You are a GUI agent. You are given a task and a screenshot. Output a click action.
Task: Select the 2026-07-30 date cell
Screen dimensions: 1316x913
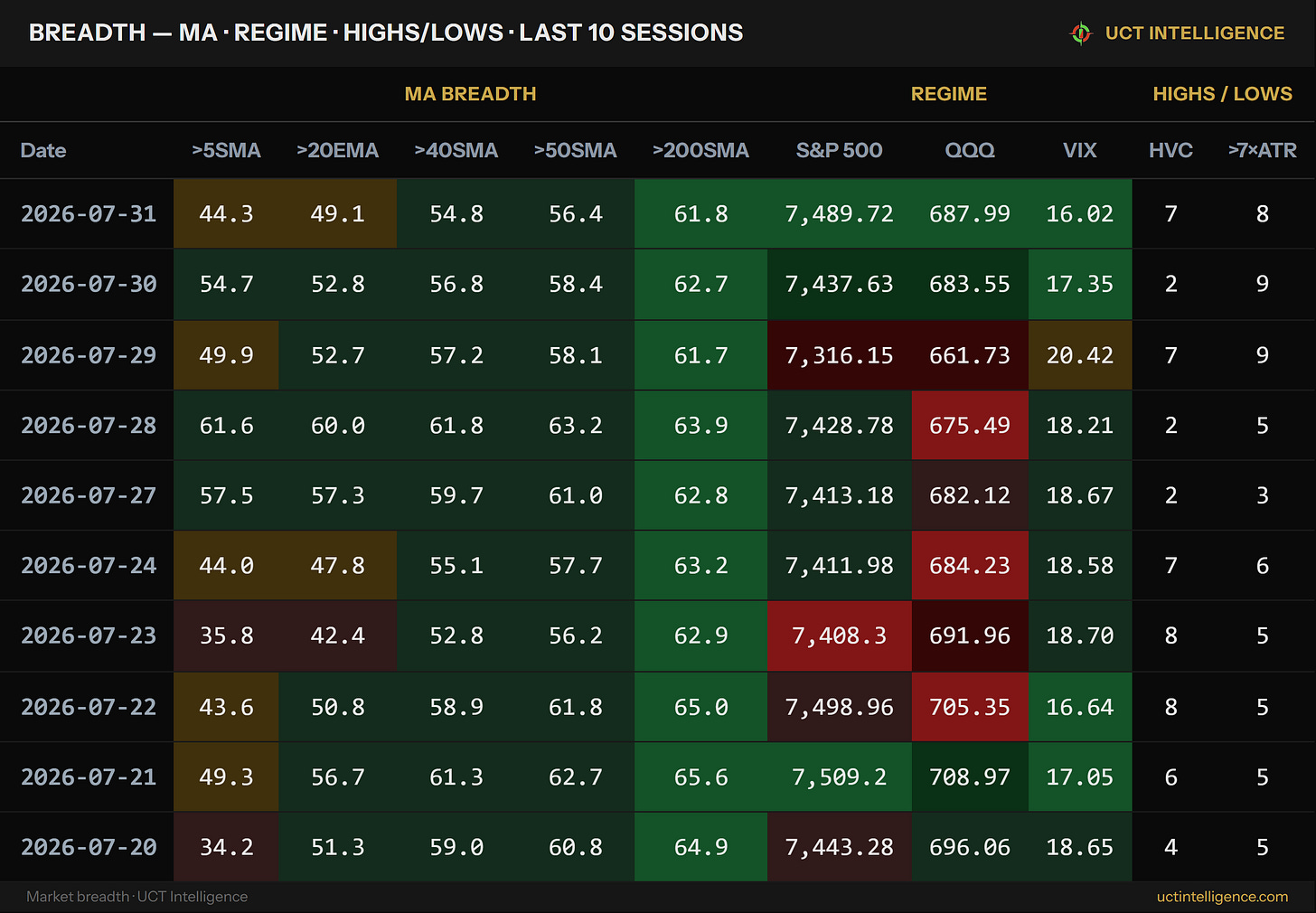pyautogui.click(x=89, y=284)
